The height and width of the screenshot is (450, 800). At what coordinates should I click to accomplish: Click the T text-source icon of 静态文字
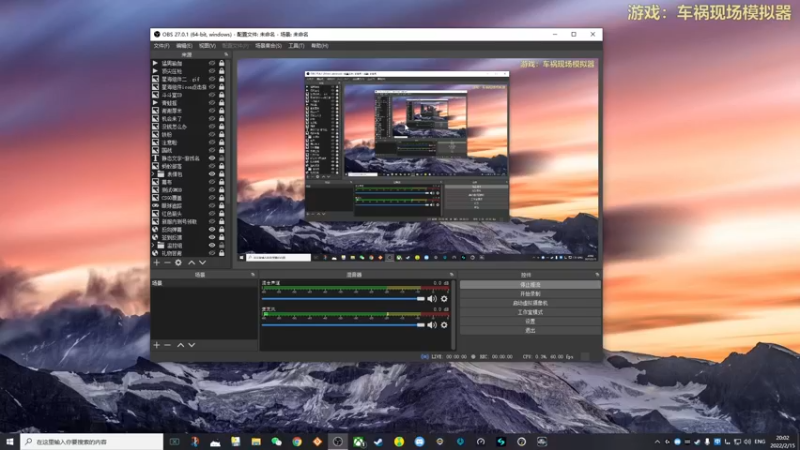click(x=155, y=158)
